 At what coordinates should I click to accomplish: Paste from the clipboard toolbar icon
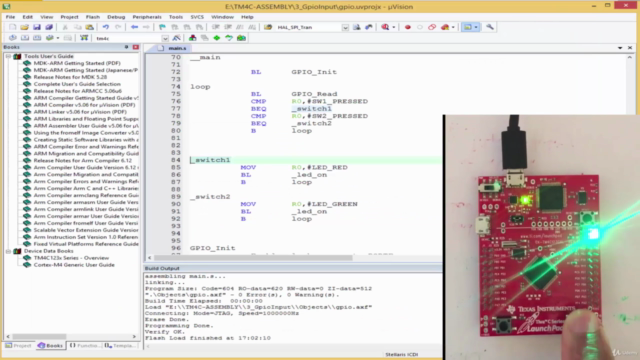tap(89, 27)
